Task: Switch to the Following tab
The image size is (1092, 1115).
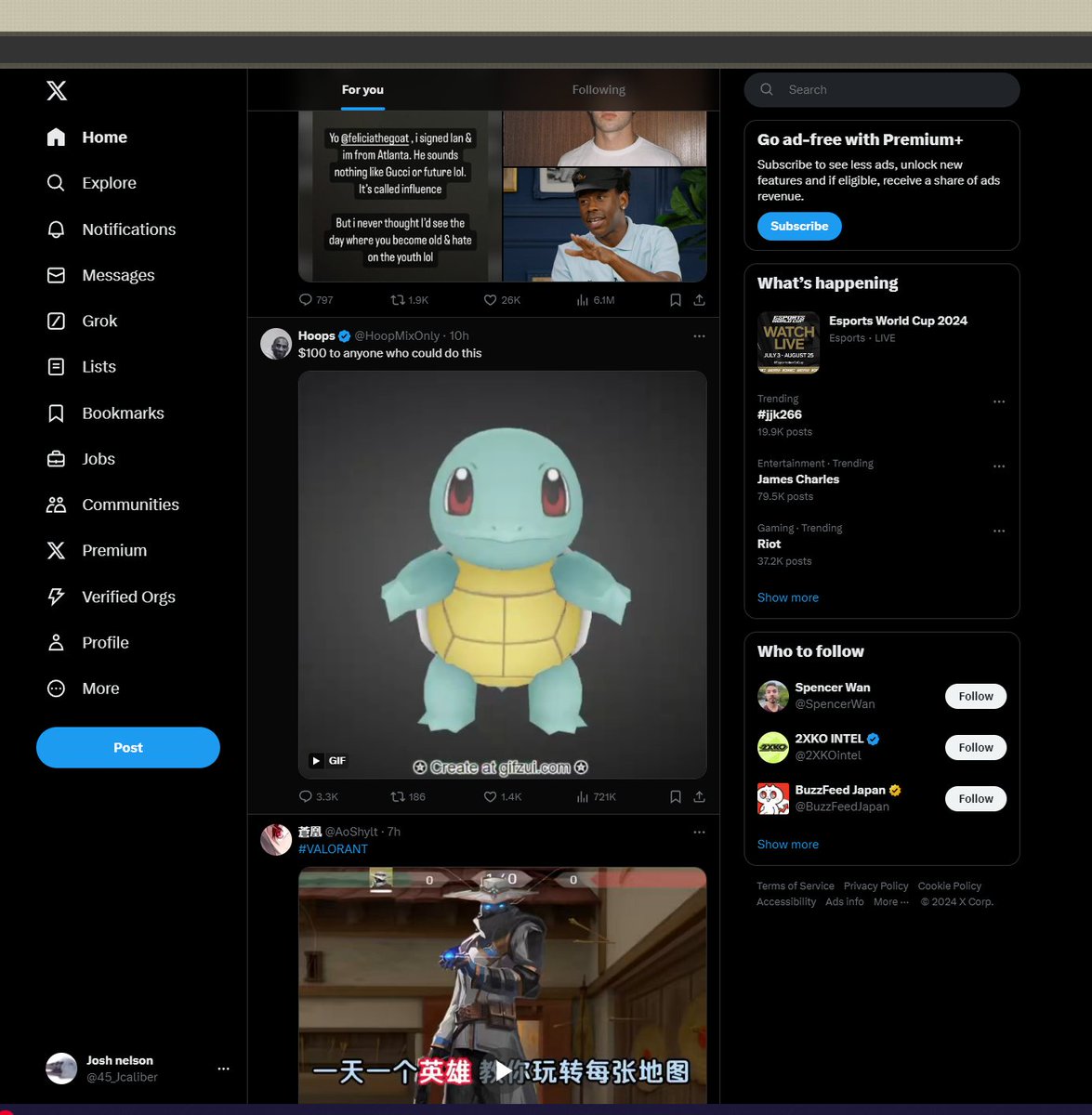Action: (599, 90)
